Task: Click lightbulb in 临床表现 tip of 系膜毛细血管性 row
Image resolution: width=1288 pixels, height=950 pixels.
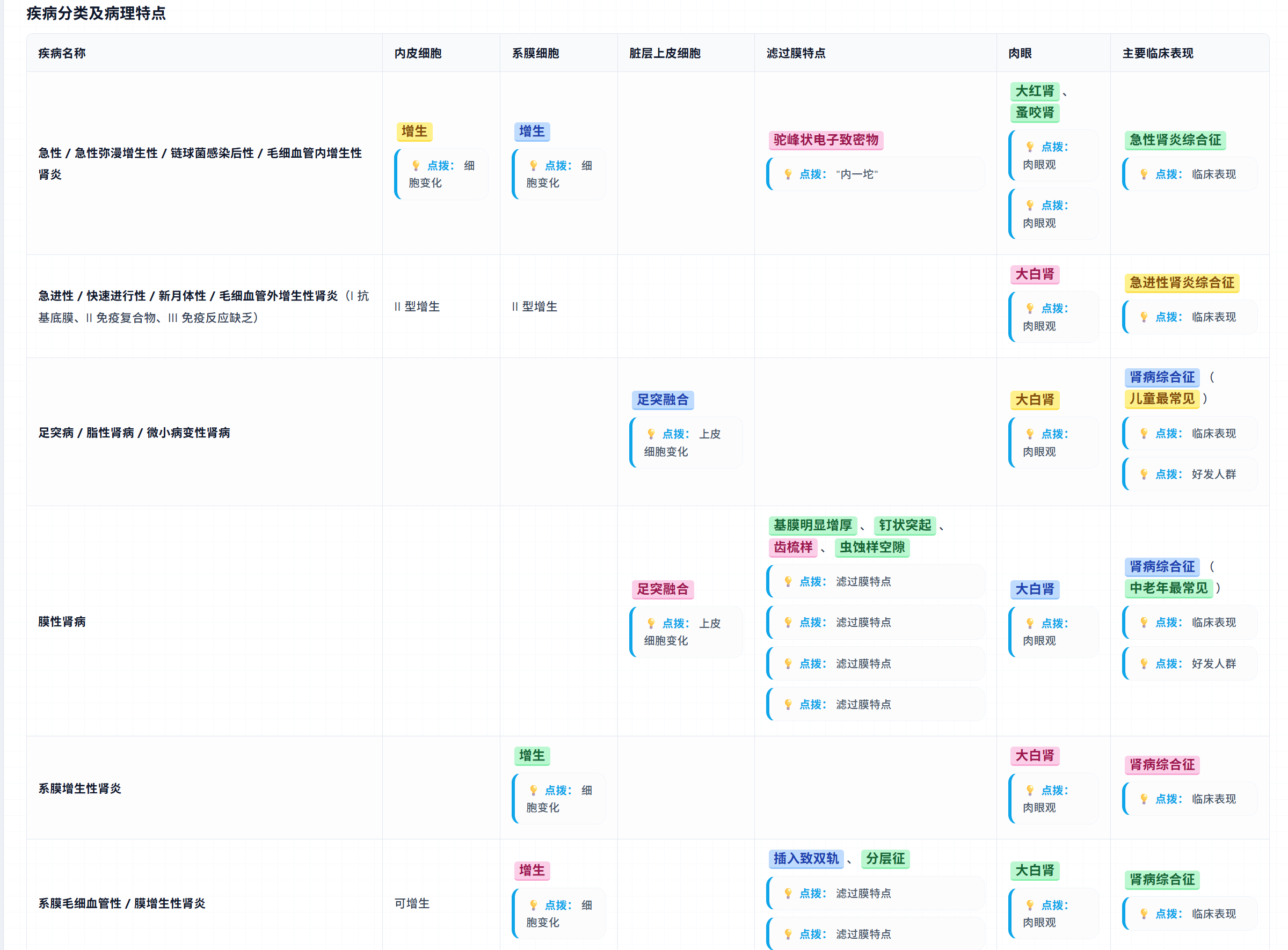Action: pos(1144,914)
